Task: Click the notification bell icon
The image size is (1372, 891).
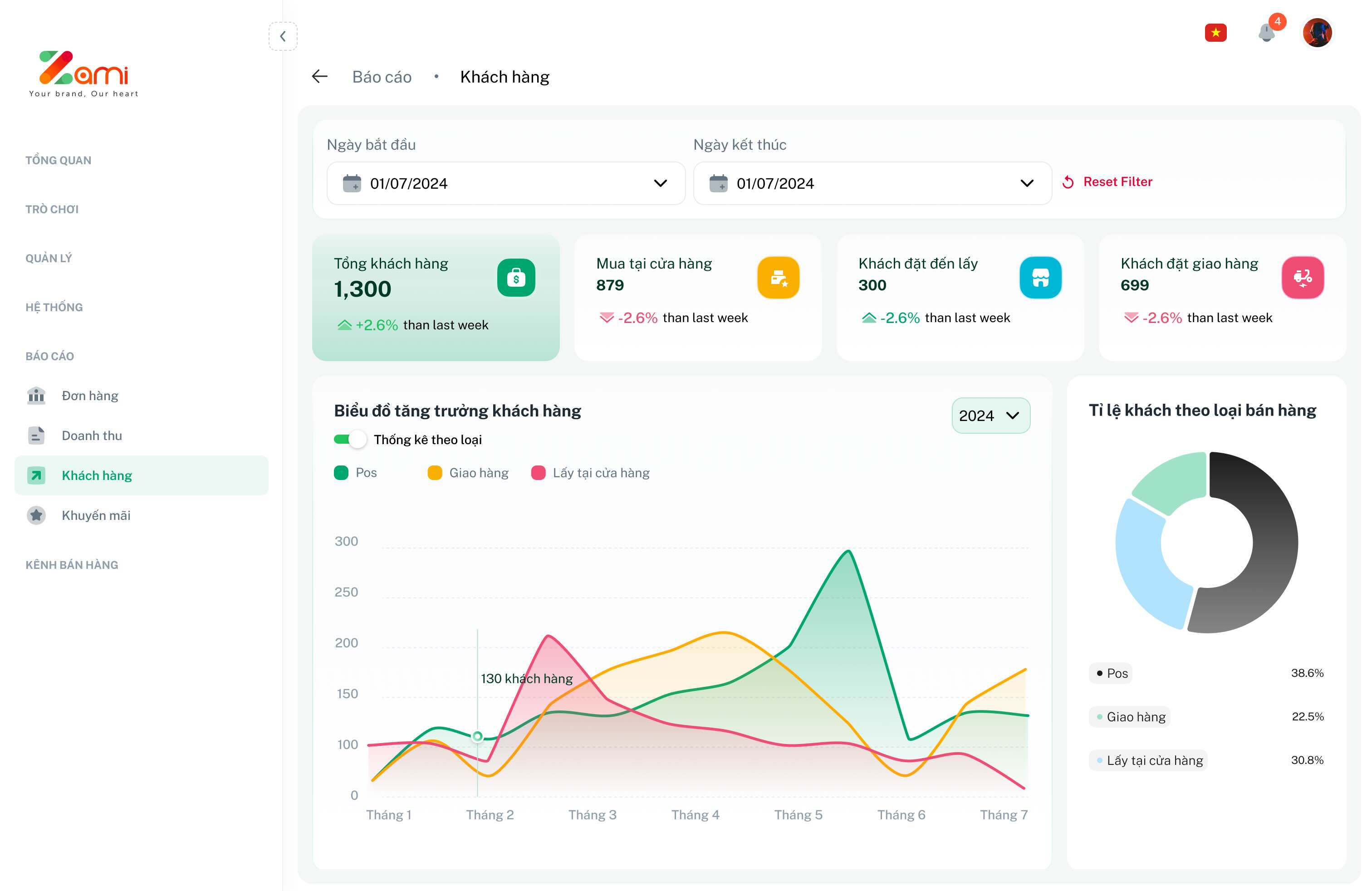Action: coord(1266,33)
